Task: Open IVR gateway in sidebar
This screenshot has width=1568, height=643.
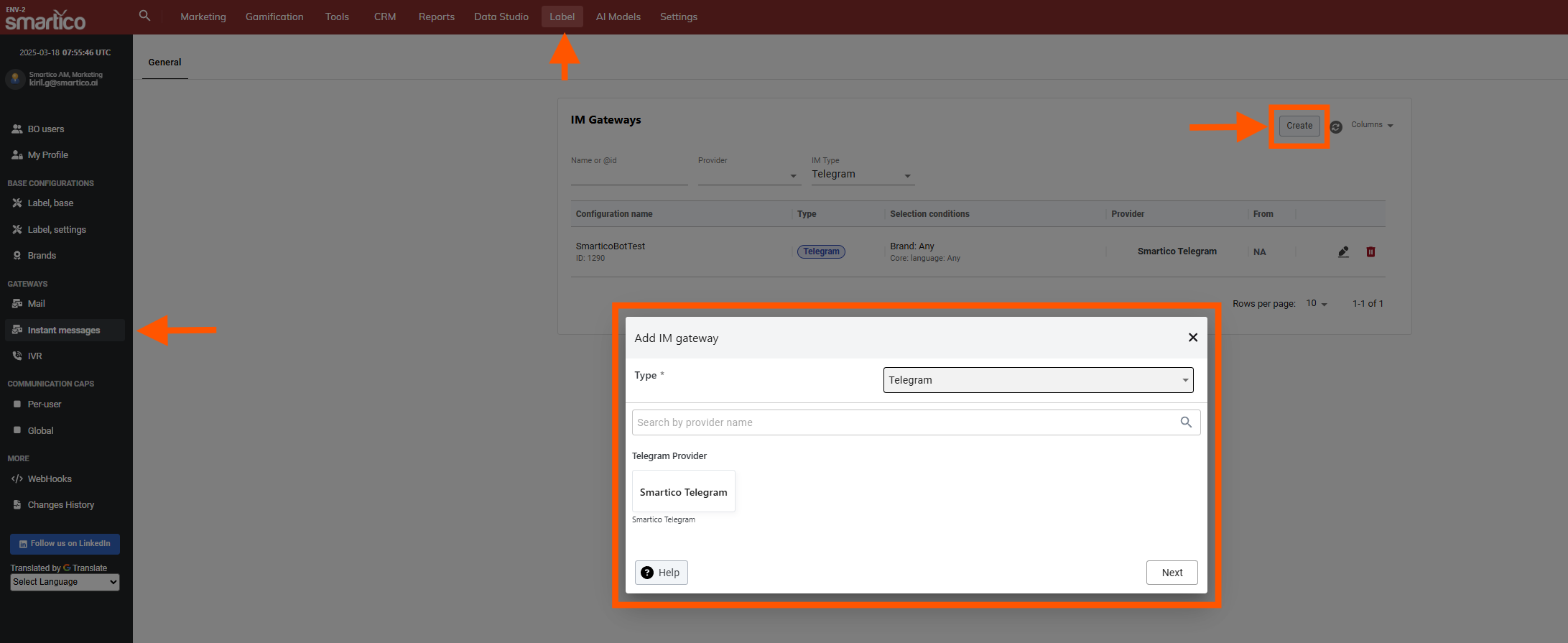Action: point(34,356)
